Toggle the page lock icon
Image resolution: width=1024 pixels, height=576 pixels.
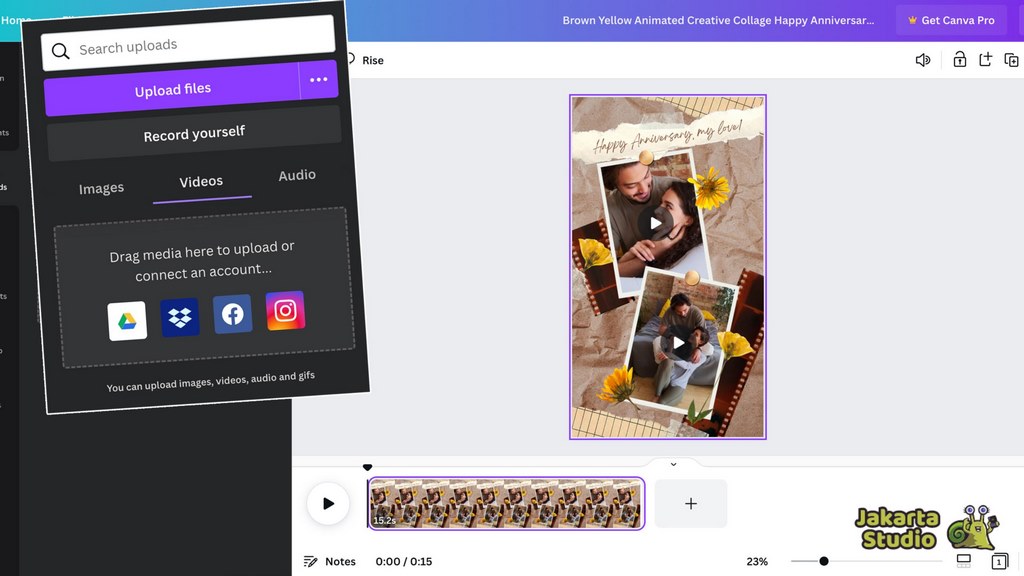coord(959,60)
